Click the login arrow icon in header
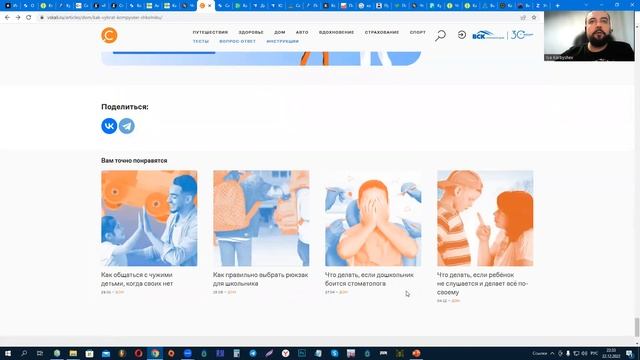Screen dimensions: 640x360 (x=462, y=35)
